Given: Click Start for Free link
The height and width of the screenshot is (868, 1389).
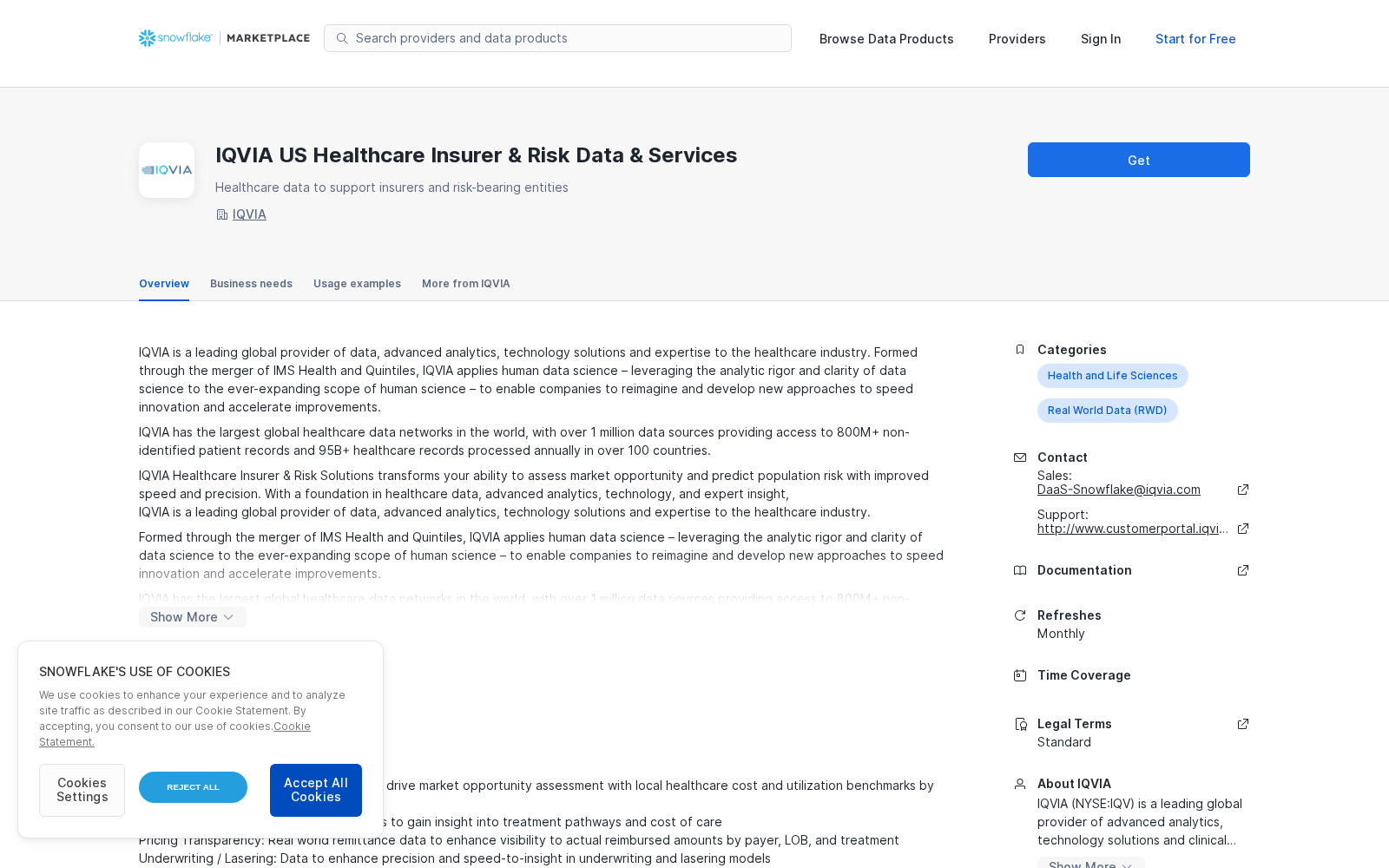Looking at the screenshot, I should [1195, 39].
